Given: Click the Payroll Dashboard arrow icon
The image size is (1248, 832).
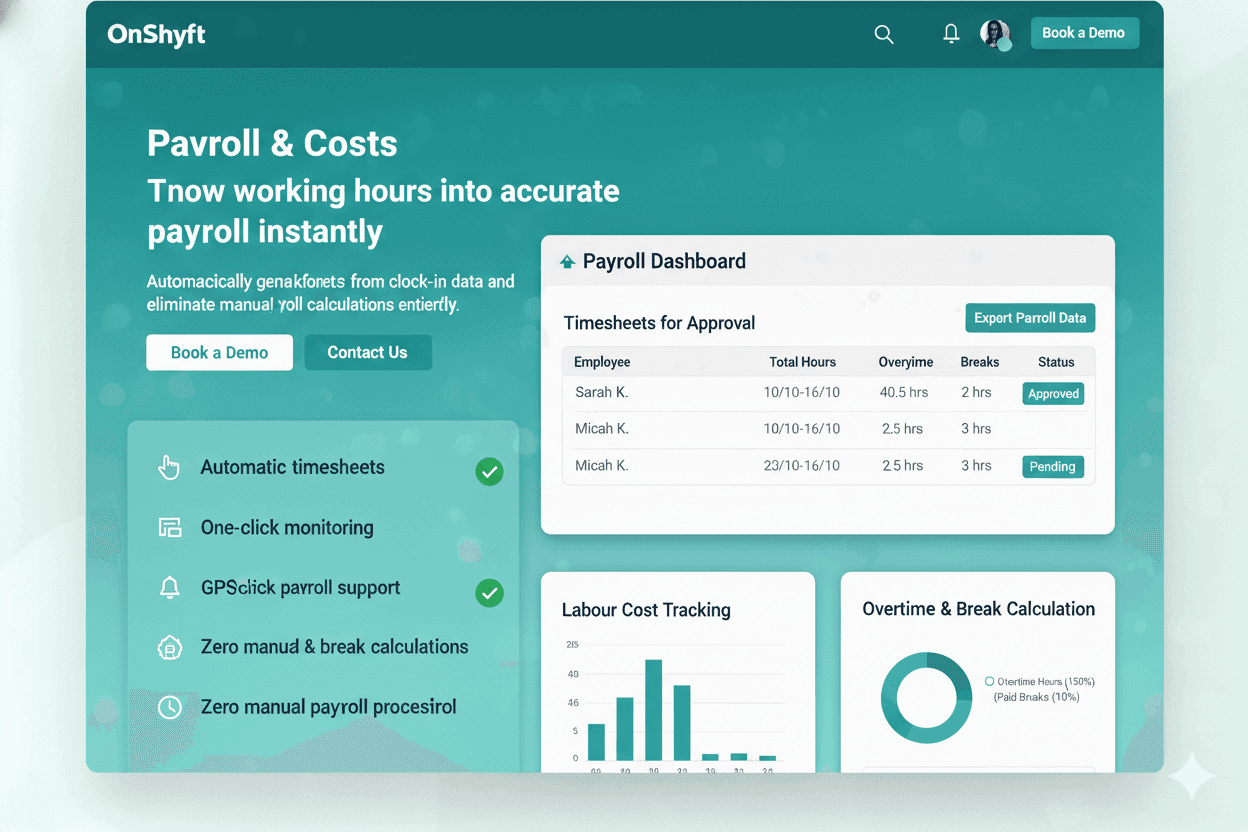Looking at the screenshot, I should tap(567, 262).
